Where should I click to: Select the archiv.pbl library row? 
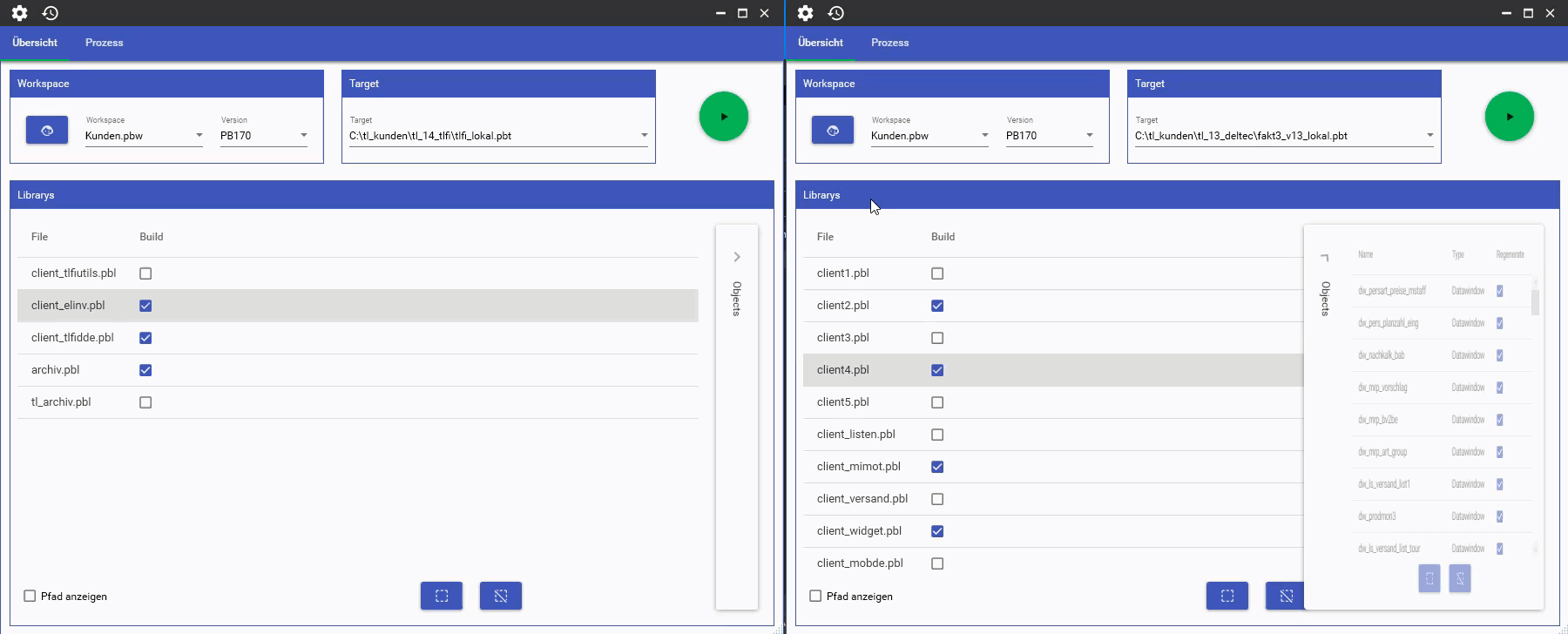(56, 370)
